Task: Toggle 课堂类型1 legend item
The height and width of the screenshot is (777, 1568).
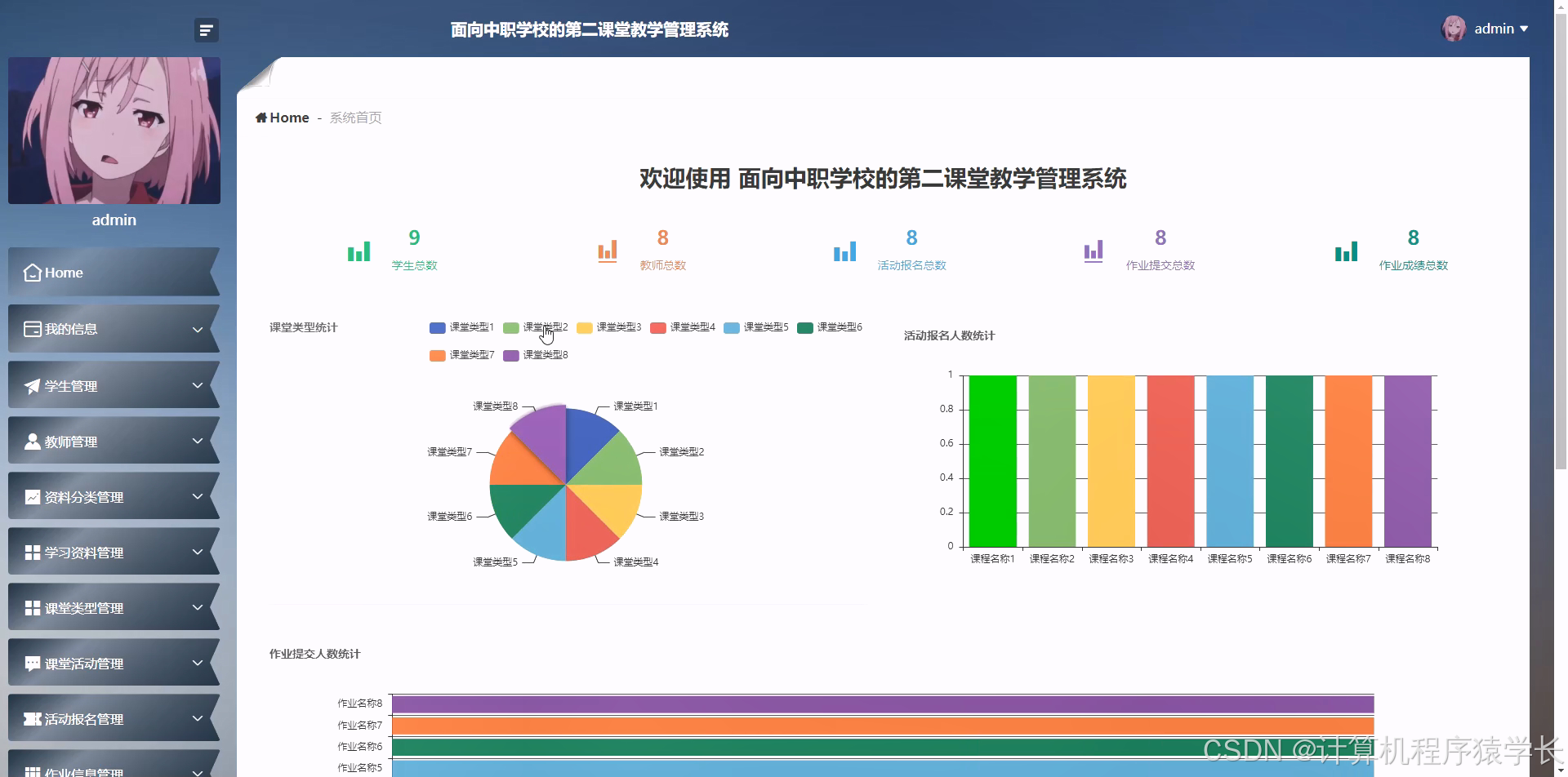Action: [461, 327]
